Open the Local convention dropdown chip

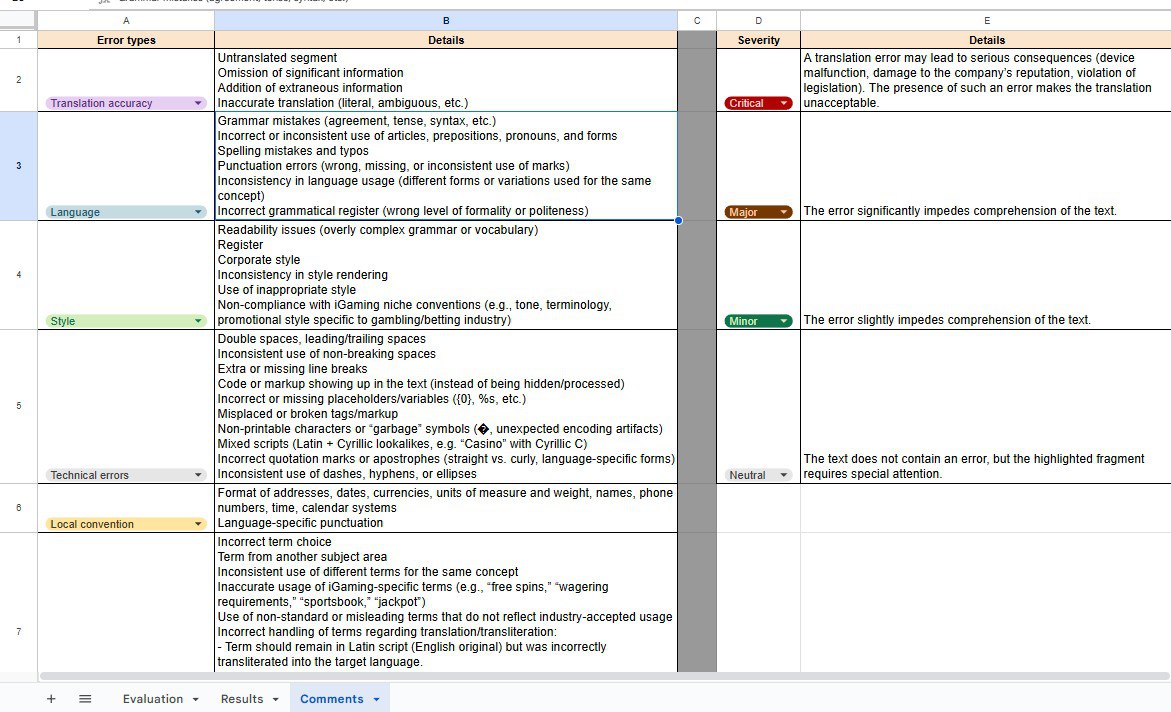click(x=198, y=524)
